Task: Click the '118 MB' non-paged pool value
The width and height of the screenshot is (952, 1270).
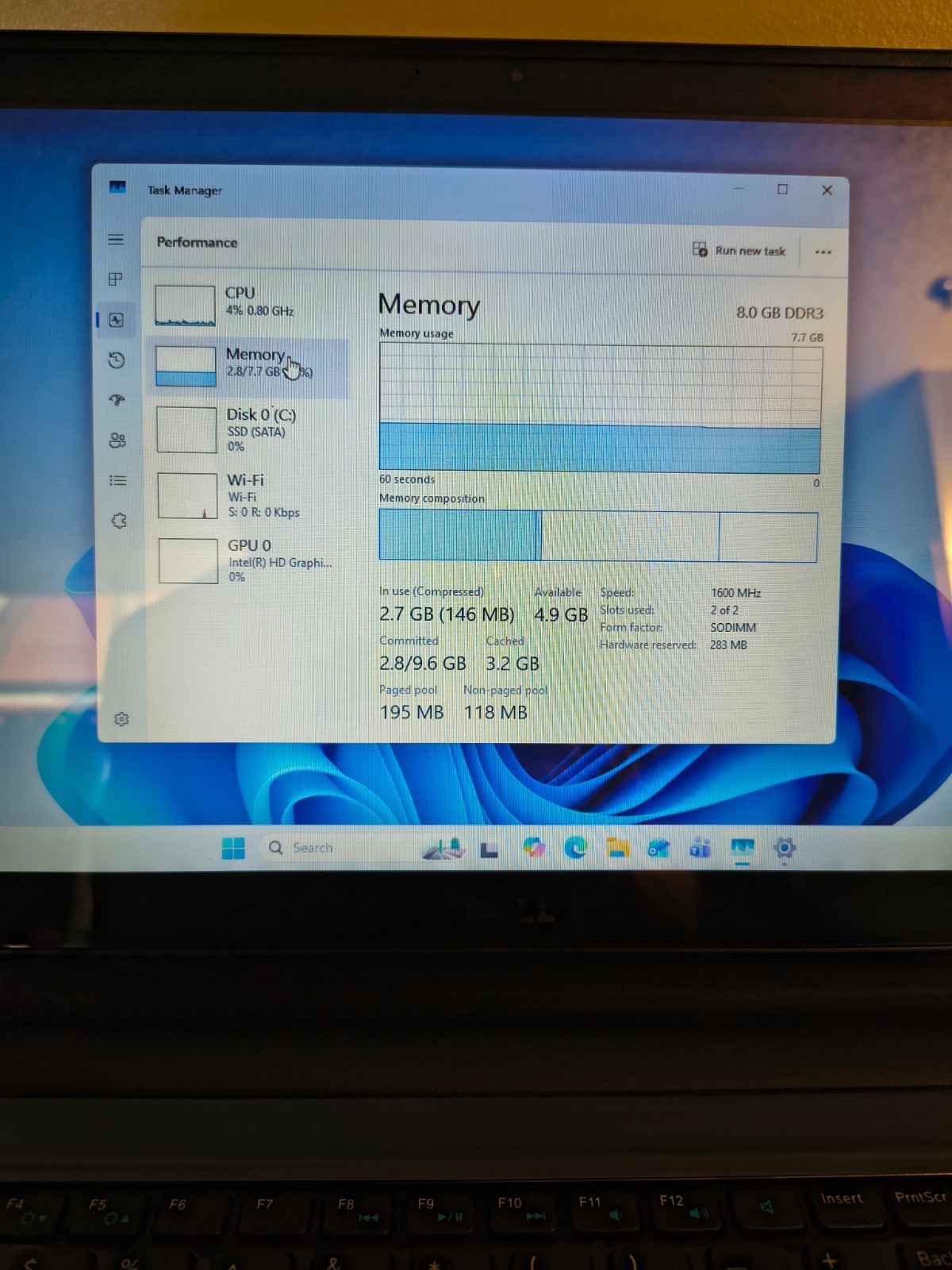Action: 496,712
